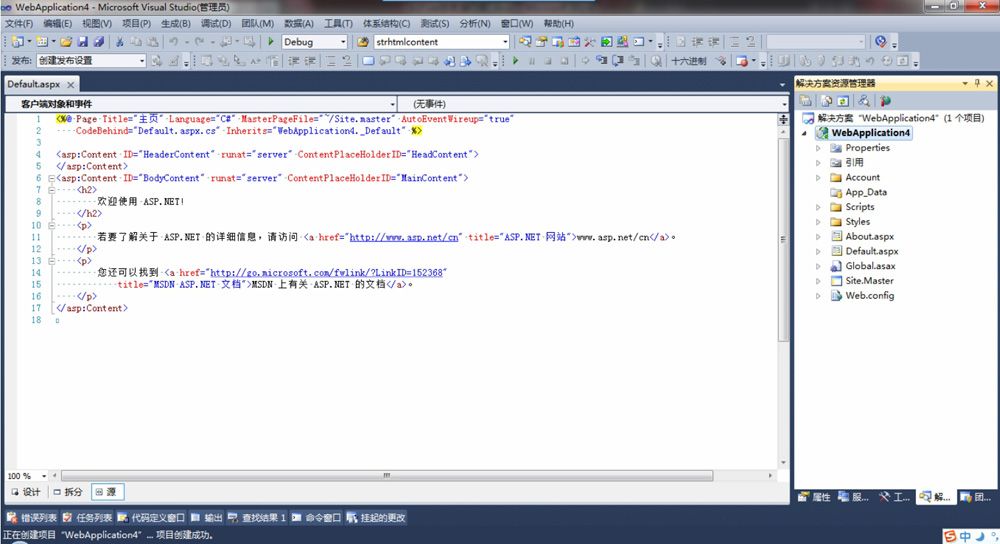Screen dimensions: 1000x544
Task: Collapse the p block on line 10
Action: click(x=52, y=226)
